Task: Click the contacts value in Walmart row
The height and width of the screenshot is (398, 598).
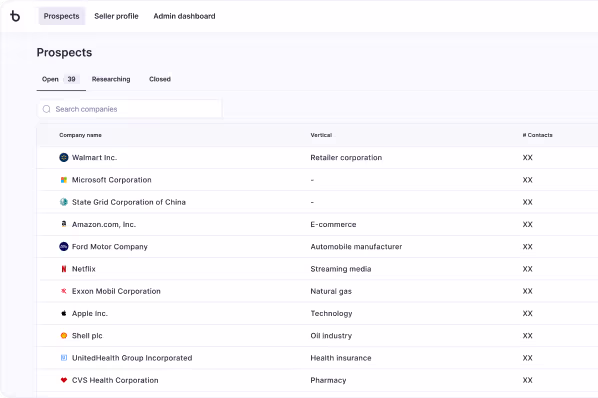Action: 527,157
